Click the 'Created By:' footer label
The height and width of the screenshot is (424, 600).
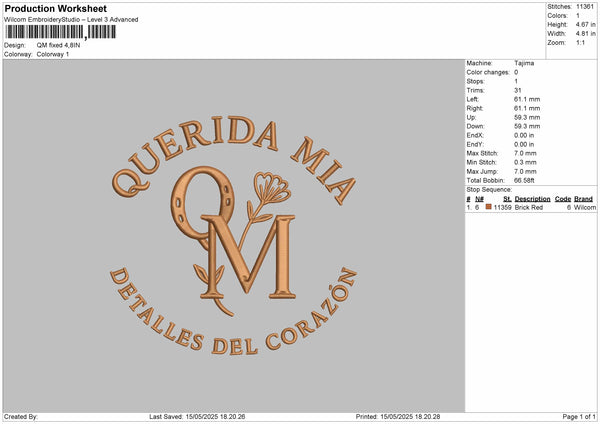(21, 416)
